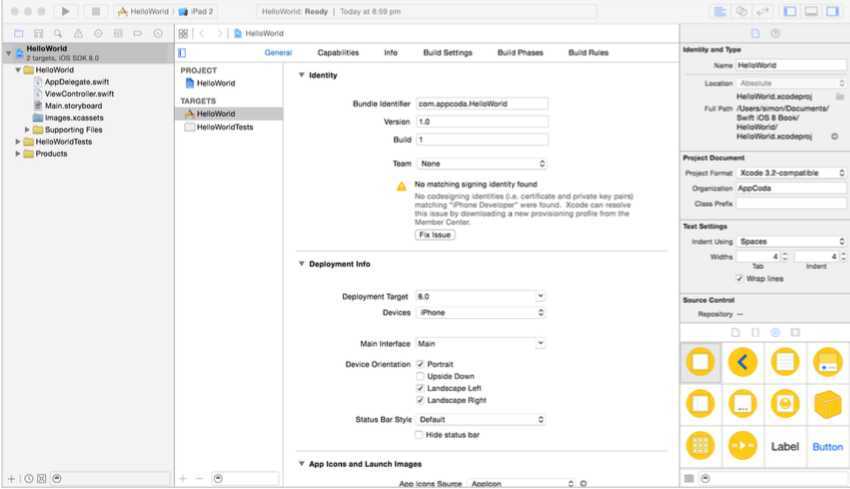
Task: Collapse the Identity section
Action: (x=301, y=75)
